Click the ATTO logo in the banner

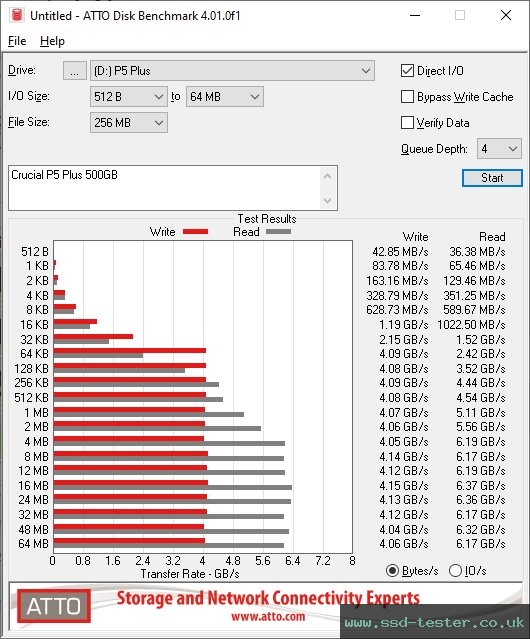click(54, 606)
